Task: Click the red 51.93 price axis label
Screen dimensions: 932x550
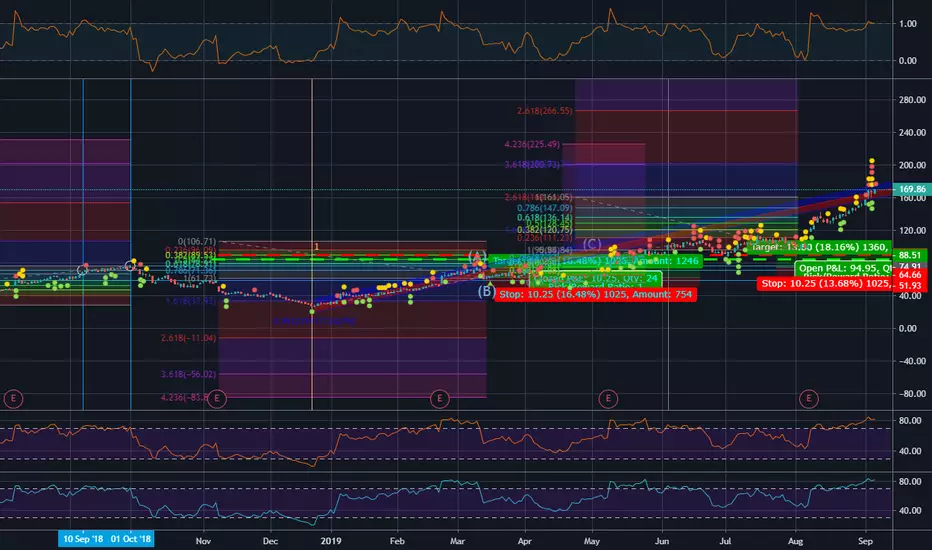Action: pos(909,285)
